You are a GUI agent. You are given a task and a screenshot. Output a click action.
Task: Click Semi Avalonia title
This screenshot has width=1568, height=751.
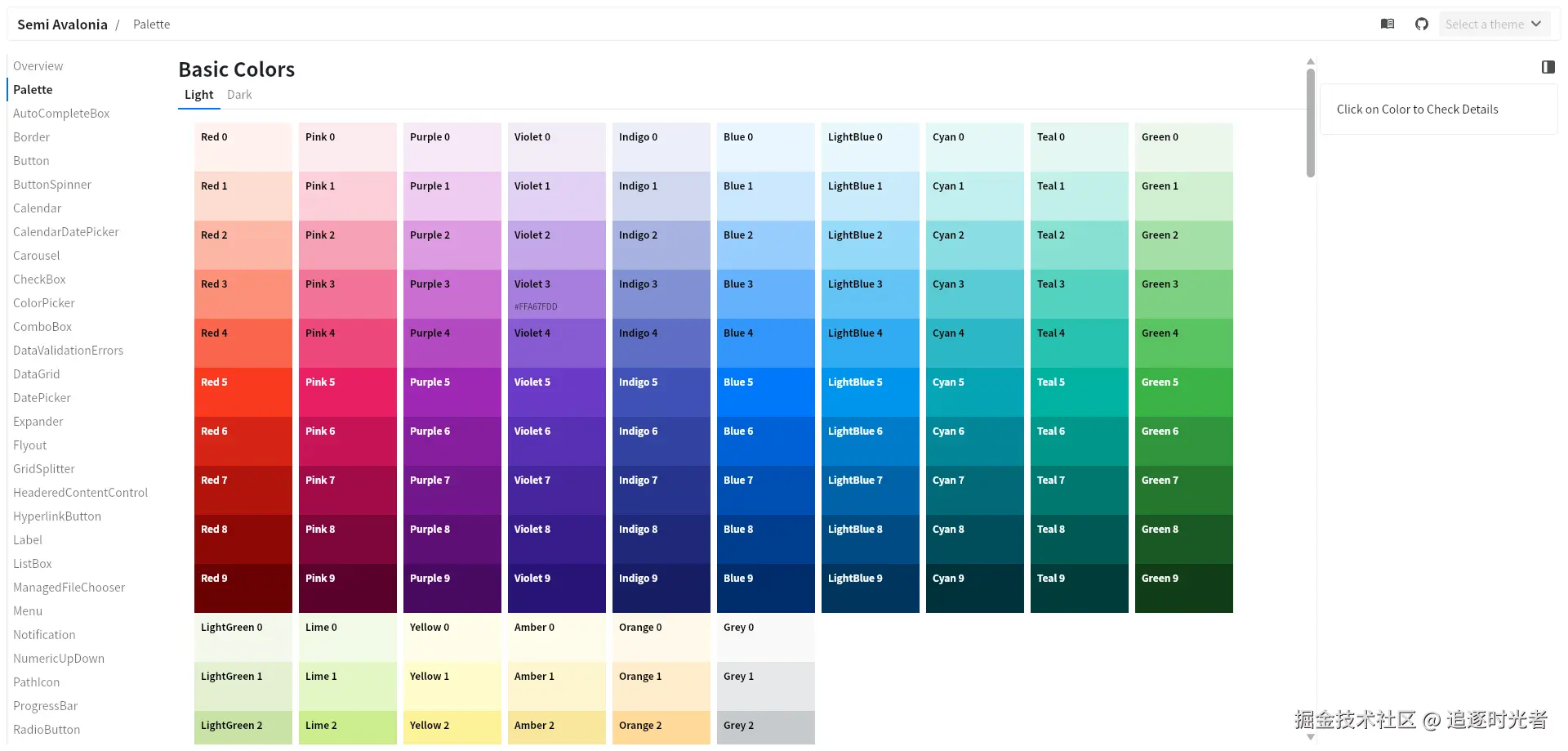pos(62,25)
